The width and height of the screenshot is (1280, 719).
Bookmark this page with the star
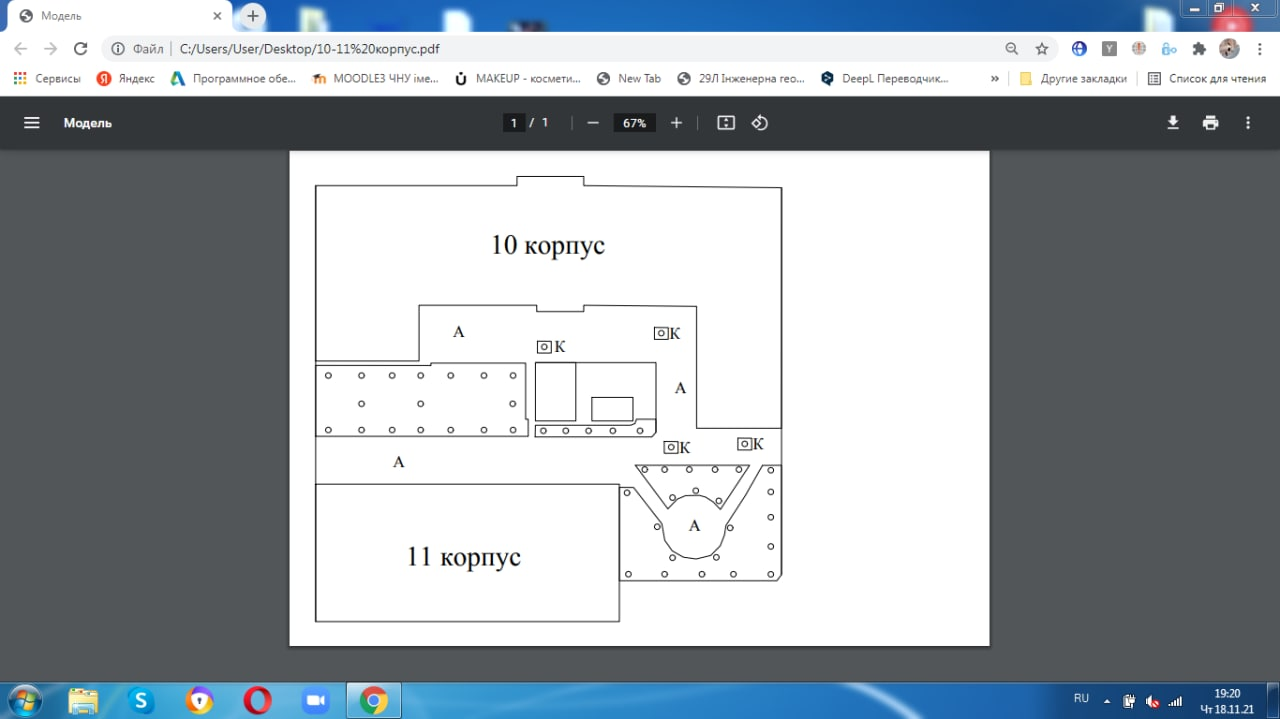pyautogui.click(x=1042, y=48)
